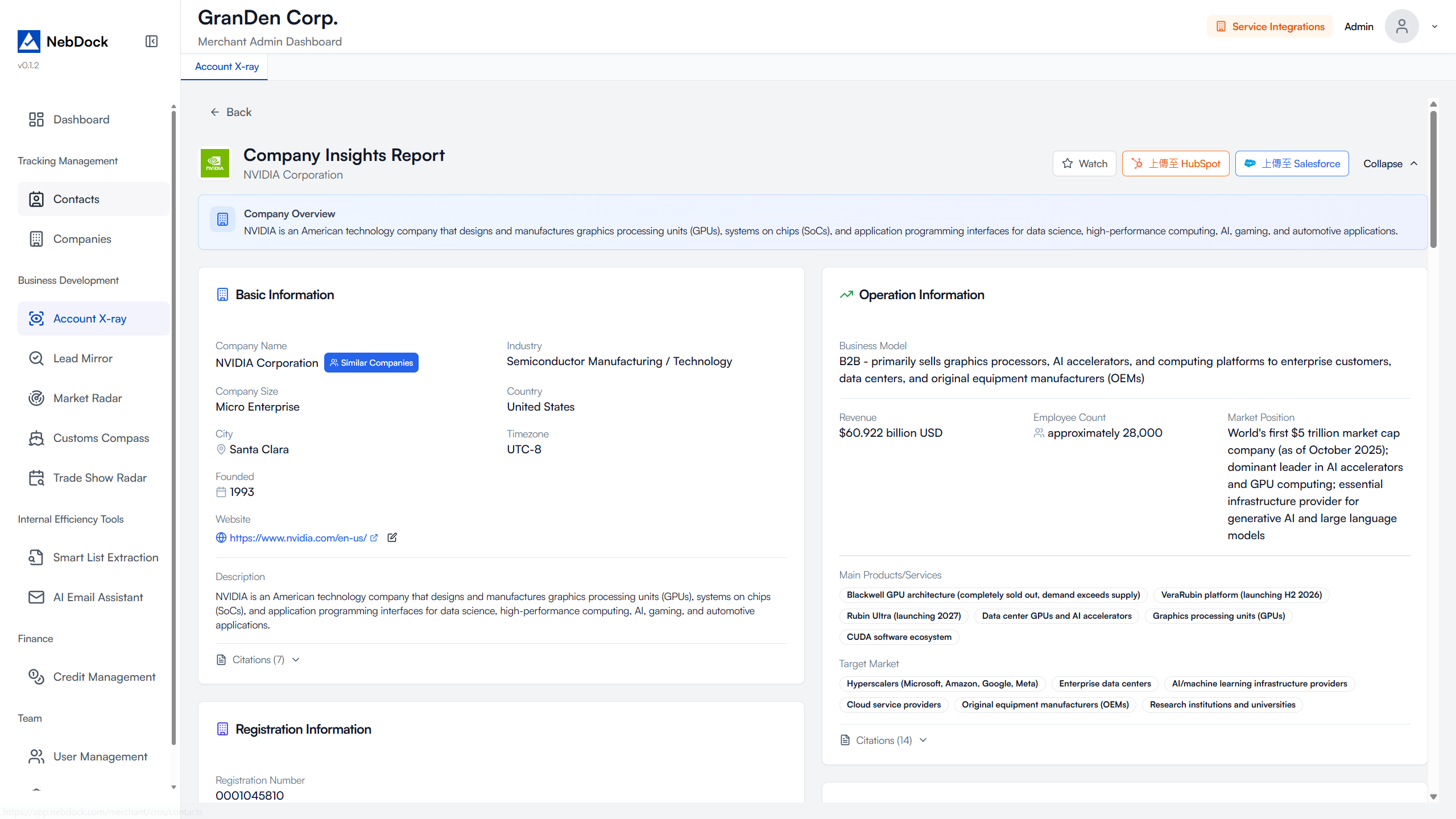Open Market Radar

click(88, 398)
